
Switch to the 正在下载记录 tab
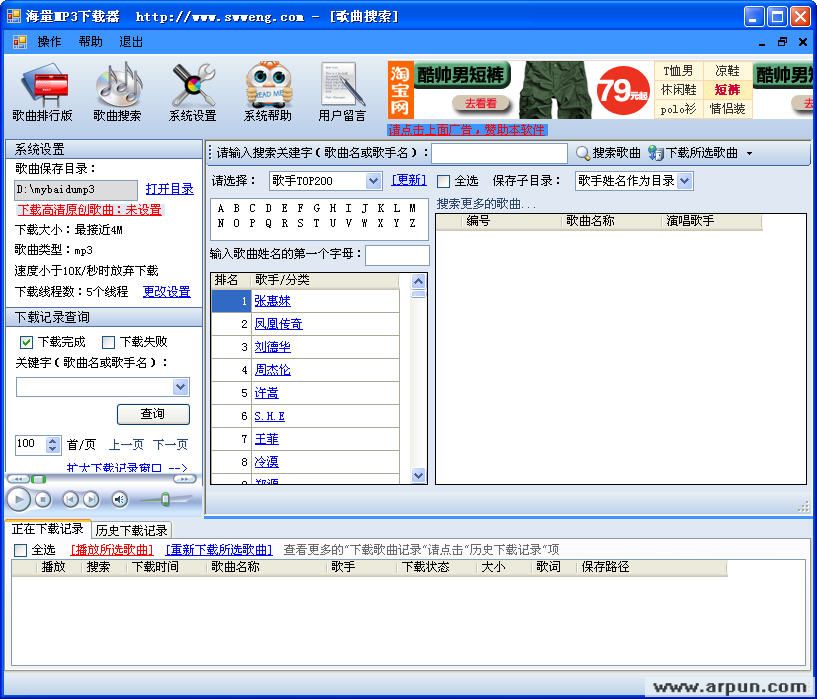(x=47, y=529)
